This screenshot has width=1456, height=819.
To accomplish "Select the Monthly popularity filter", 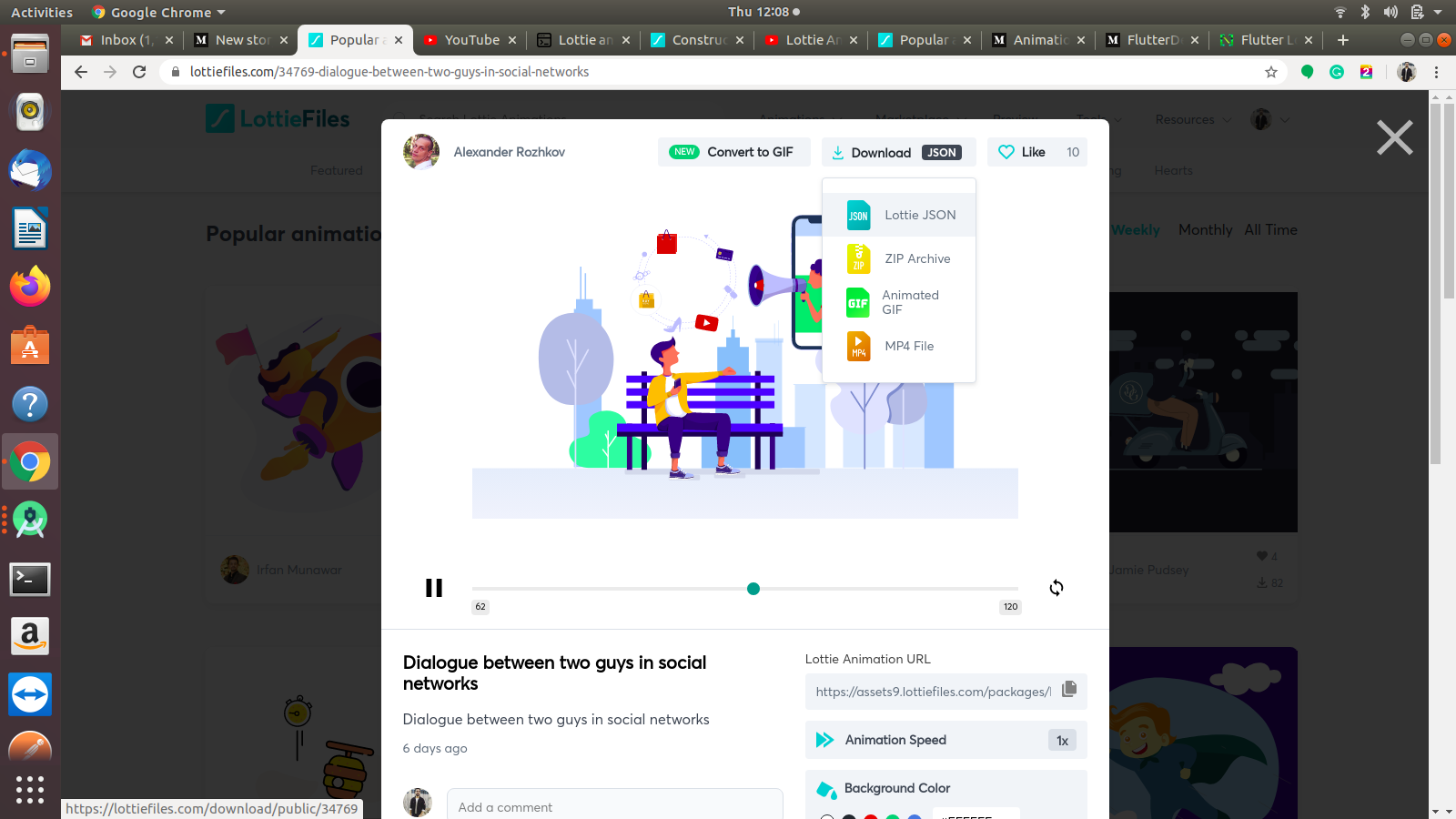I will tap(1205, 230).
